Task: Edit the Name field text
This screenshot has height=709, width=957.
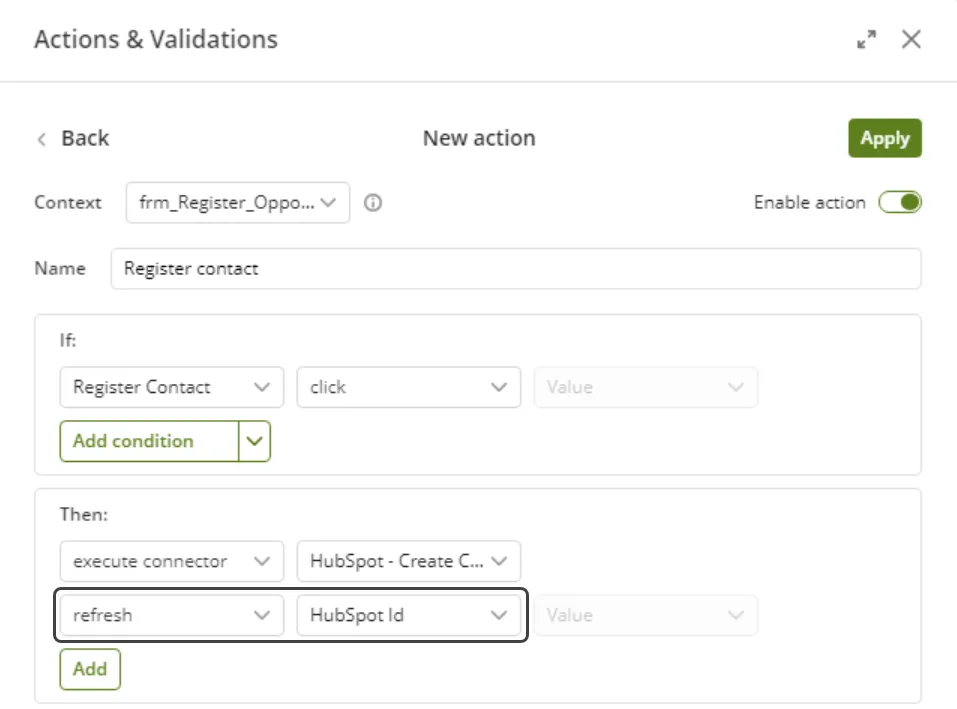Action: pos(516,268)
